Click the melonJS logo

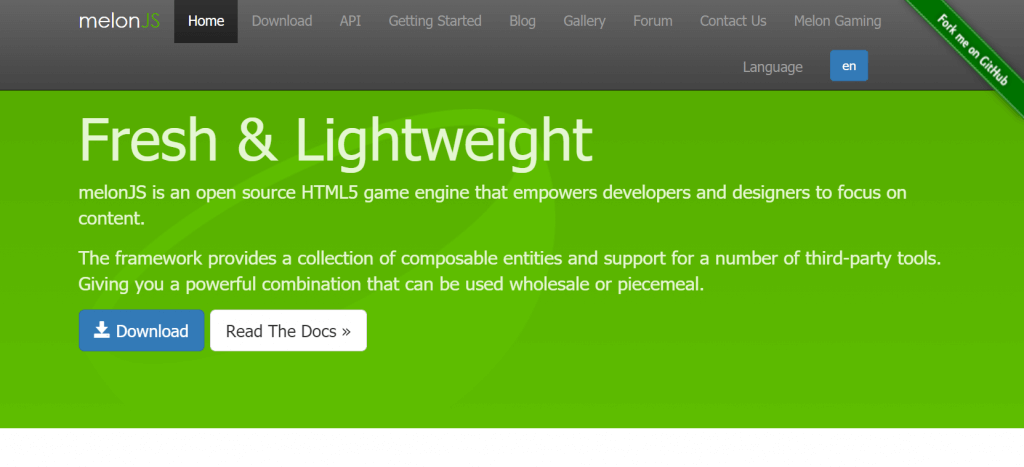(x=119, y=21)
